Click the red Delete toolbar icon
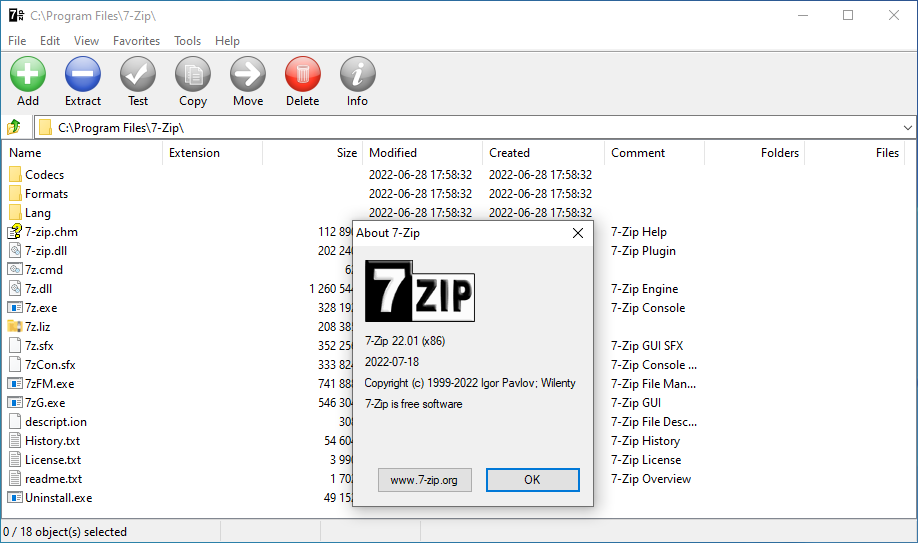The width and height of the screenshot is (918, 543). [303, 74]
